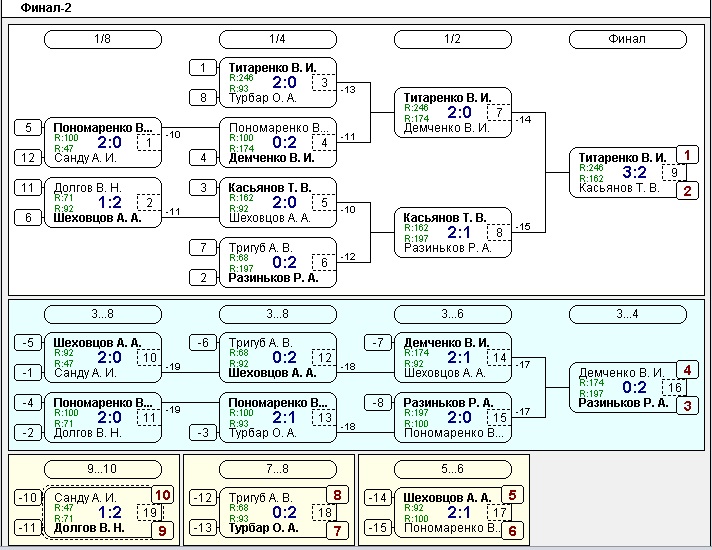Click place badge 5 beside Шеховцов
This screenshot has width=712, height=550.
click(x=512, y=495)
